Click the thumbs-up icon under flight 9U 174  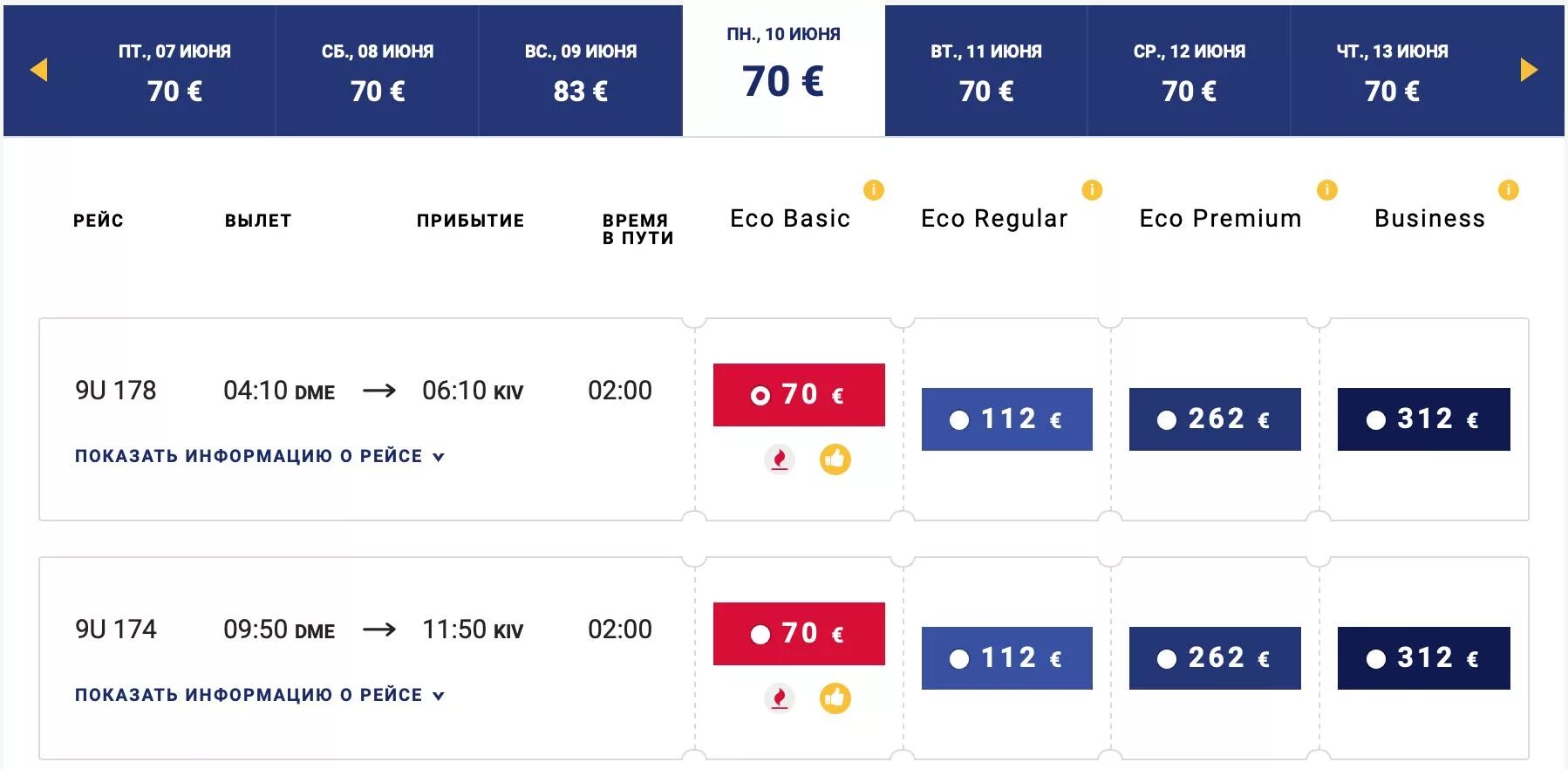point(835,698)
